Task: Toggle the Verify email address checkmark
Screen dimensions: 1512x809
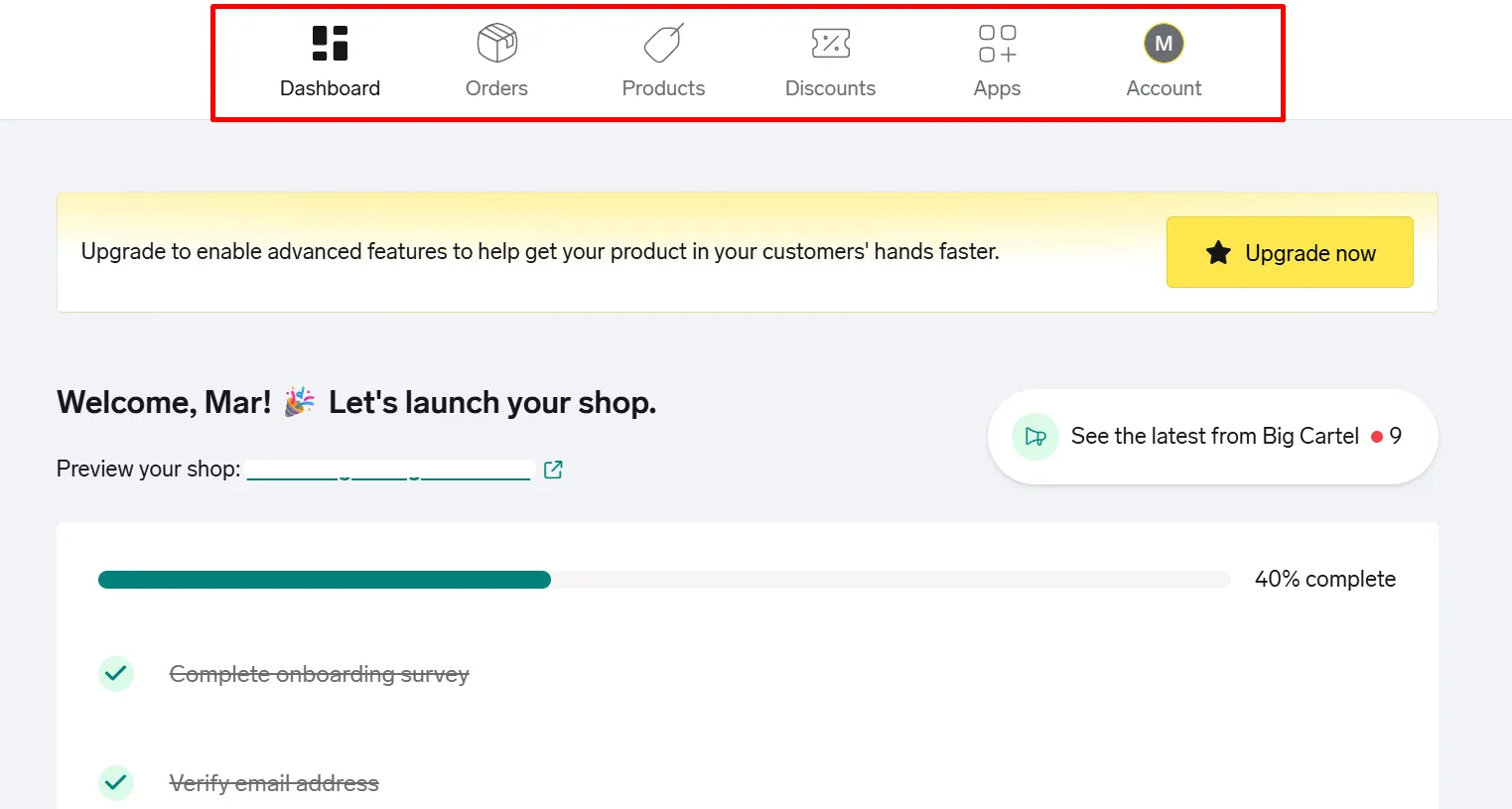Action: click(116, 783)
